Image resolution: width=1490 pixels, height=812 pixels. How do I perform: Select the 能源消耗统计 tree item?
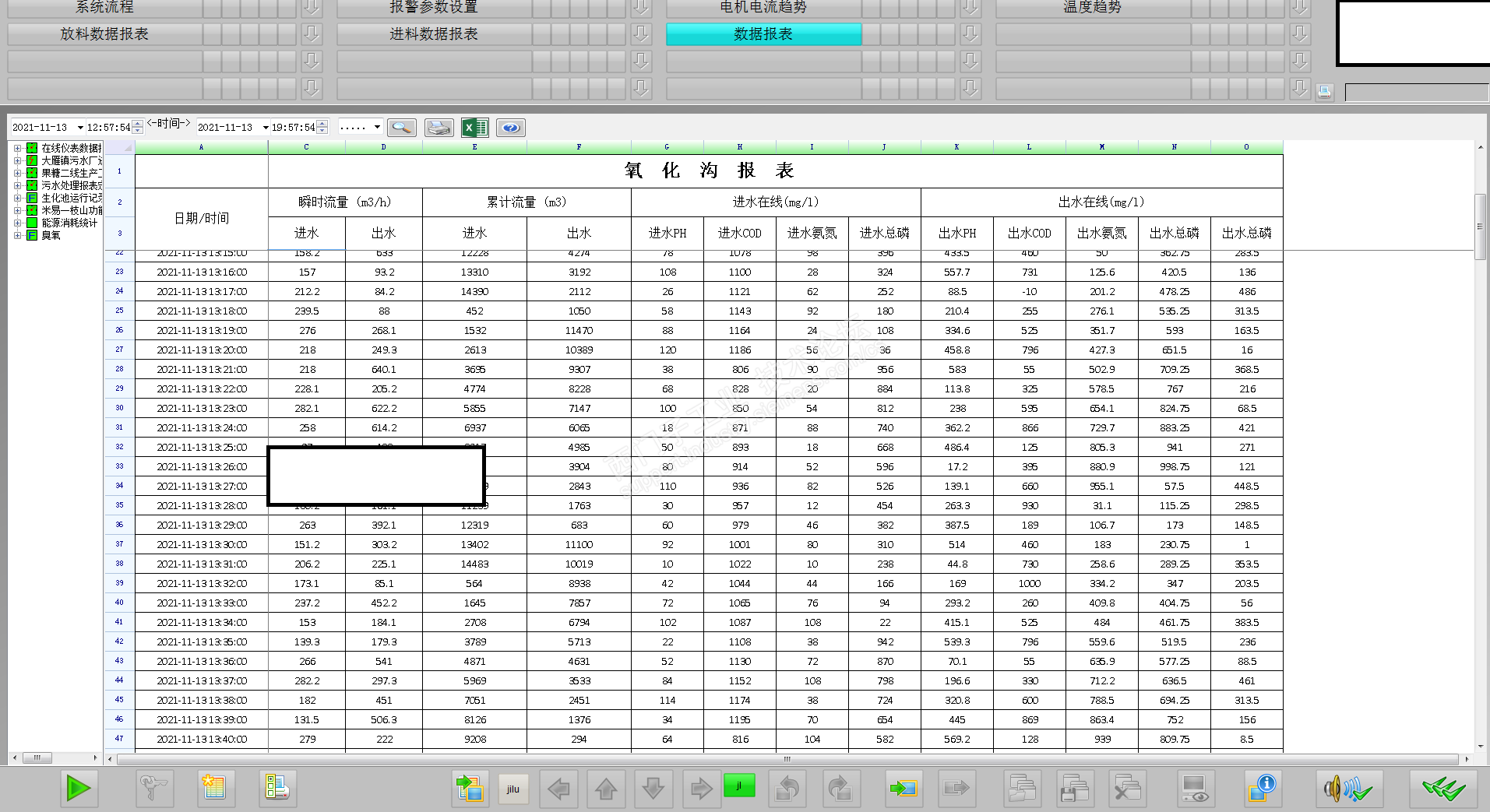coord(69,223)
